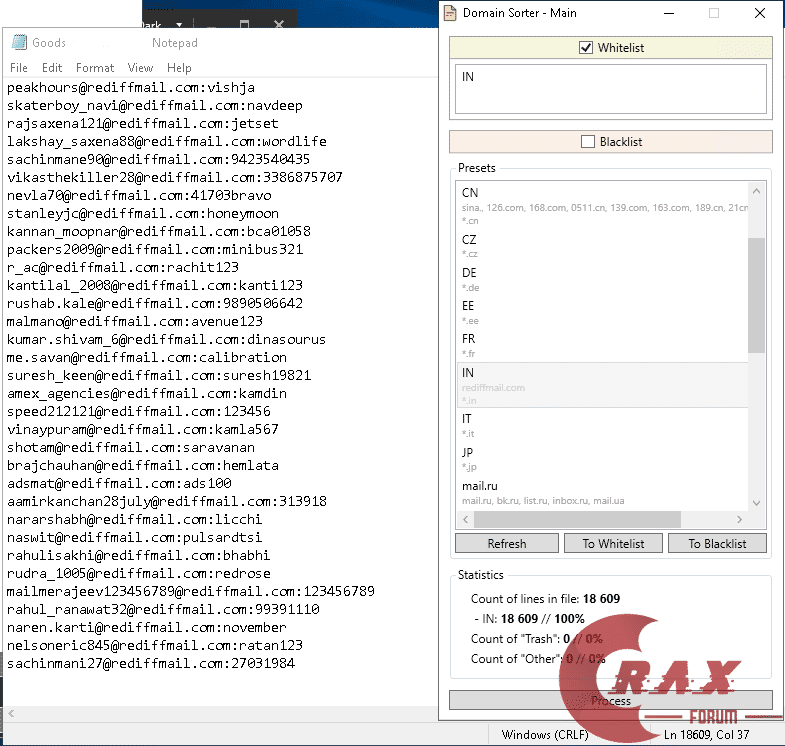Open the File menu in Notepad
The image size is (785, 746).
pyautogui.click(x=19, y=68)
